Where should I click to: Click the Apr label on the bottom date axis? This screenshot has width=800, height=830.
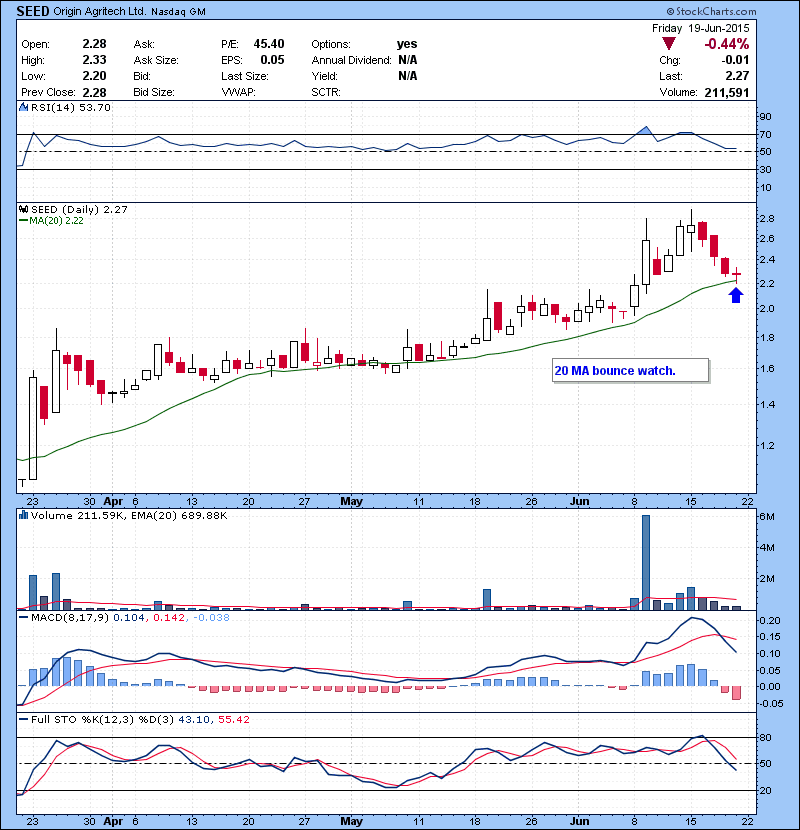point(113,822)
